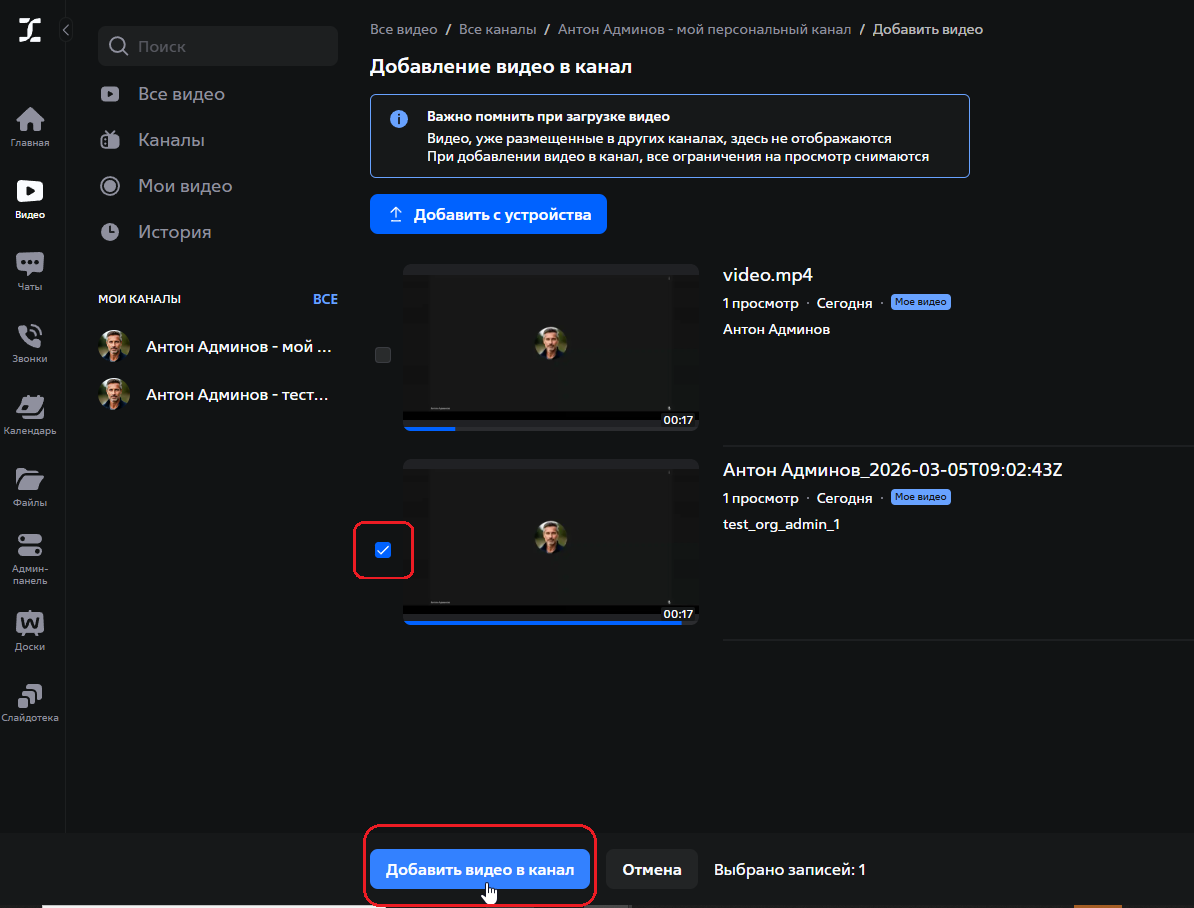This screenshot has height=908, width=1194.
Task: Check the checkbox next to video.mp4
Action: click(x=382, y=354)
